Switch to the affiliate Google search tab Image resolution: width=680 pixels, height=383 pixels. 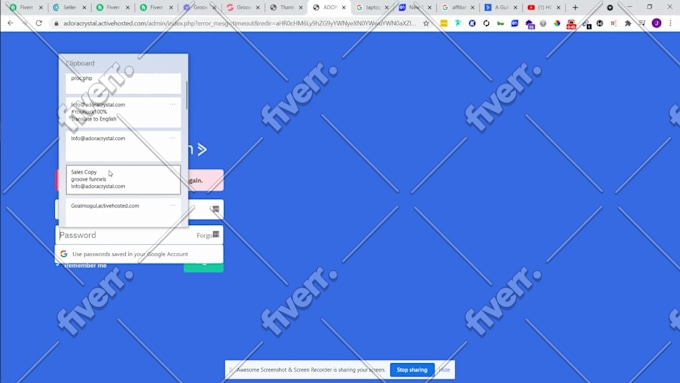(x=458, y=7)
